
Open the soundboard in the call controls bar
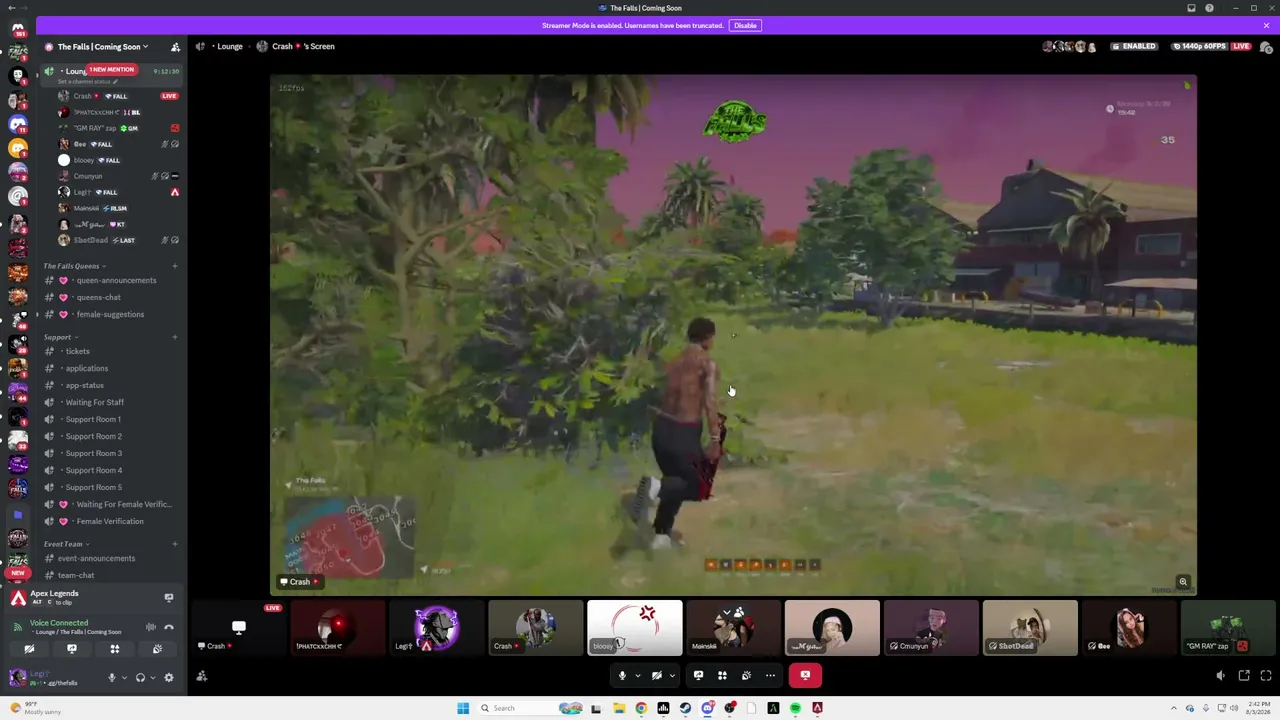746,676
